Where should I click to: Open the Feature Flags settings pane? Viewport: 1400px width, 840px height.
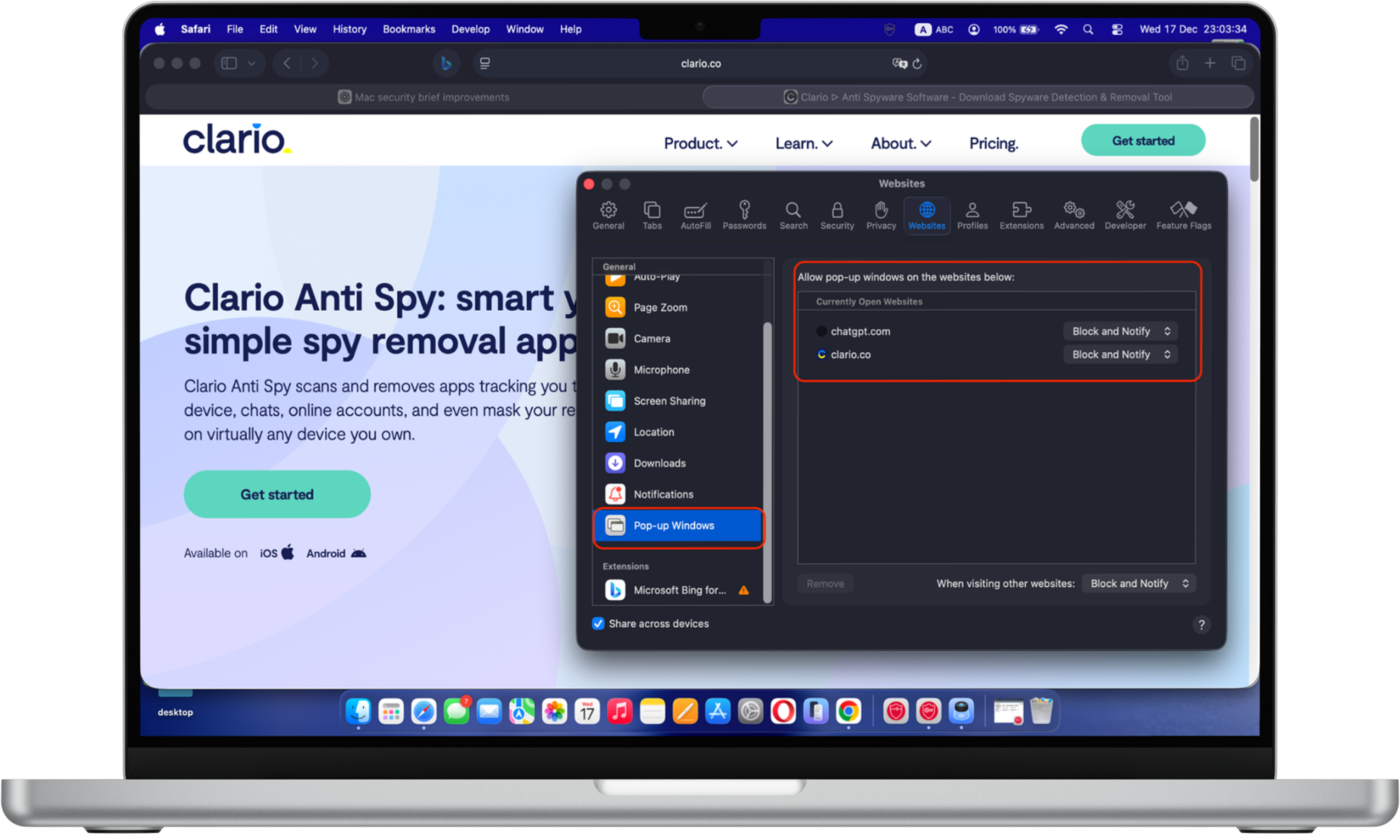(x=1183, y=215)
